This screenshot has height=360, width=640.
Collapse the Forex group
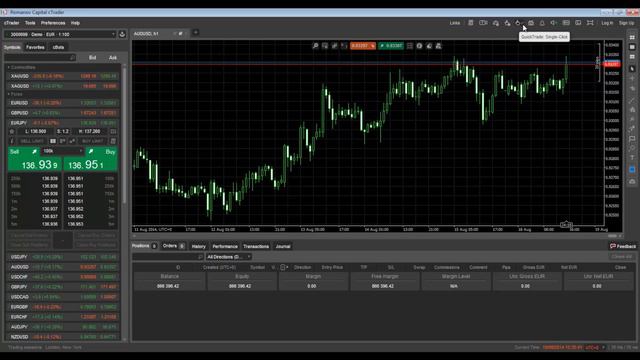coord(9,94)
